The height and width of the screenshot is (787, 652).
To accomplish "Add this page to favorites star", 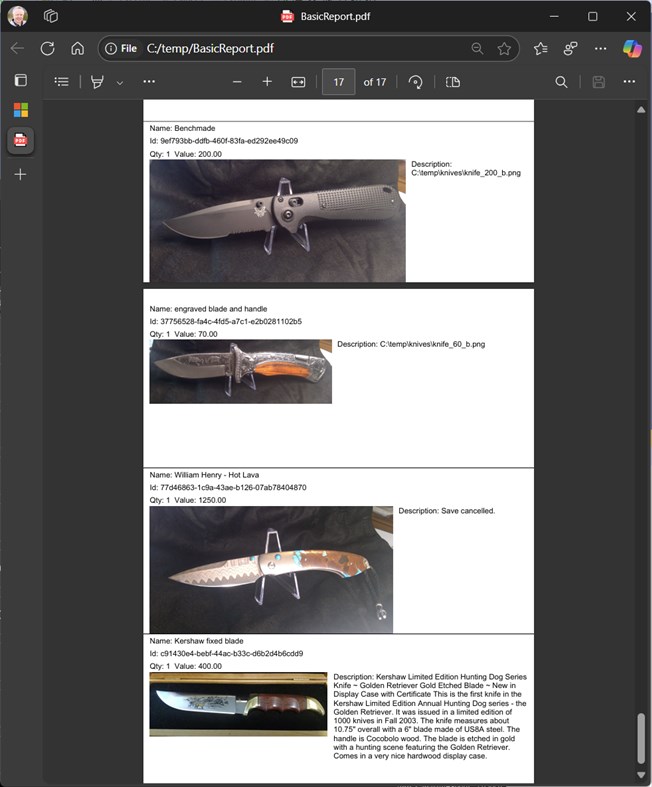I will 504,49.
